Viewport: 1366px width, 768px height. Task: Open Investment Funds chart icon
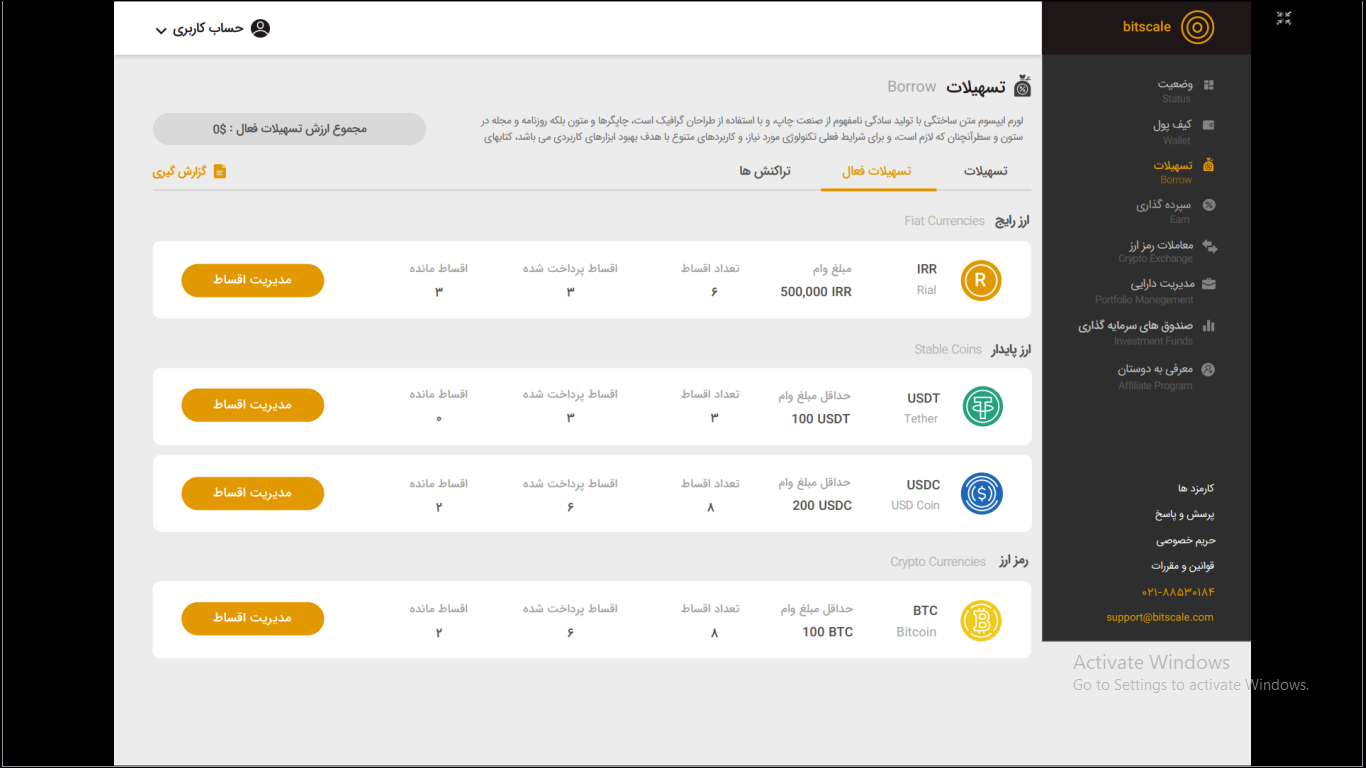coord(1208,326)
